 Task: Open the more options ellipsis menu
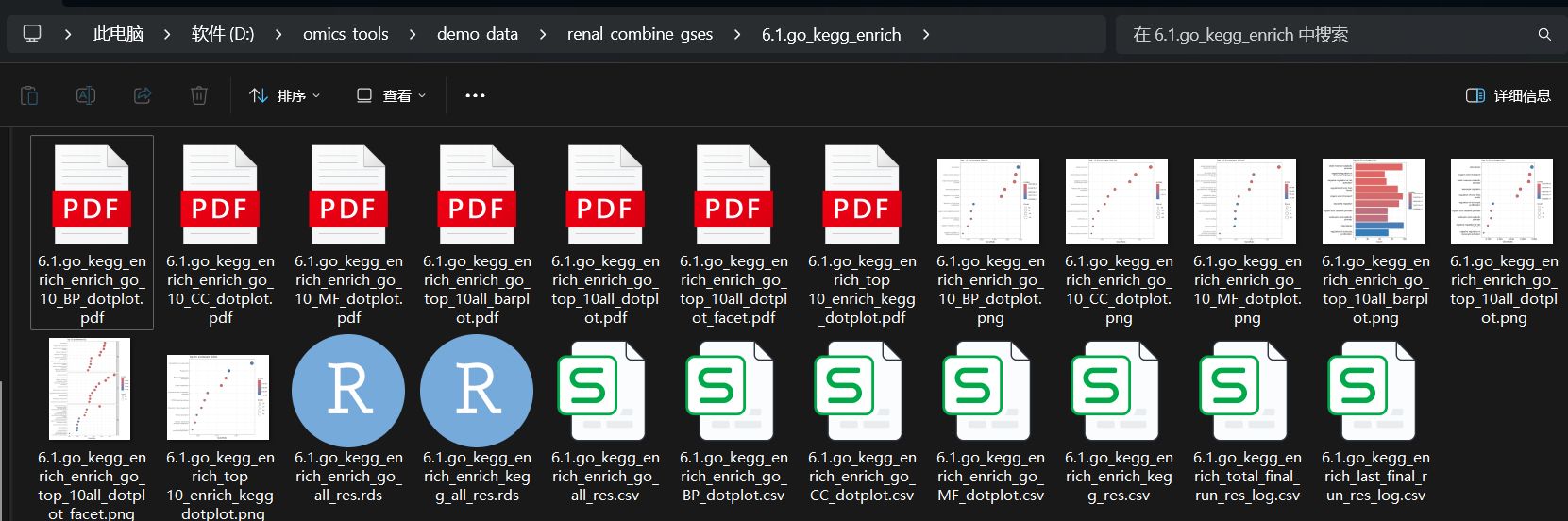(475, 95)
